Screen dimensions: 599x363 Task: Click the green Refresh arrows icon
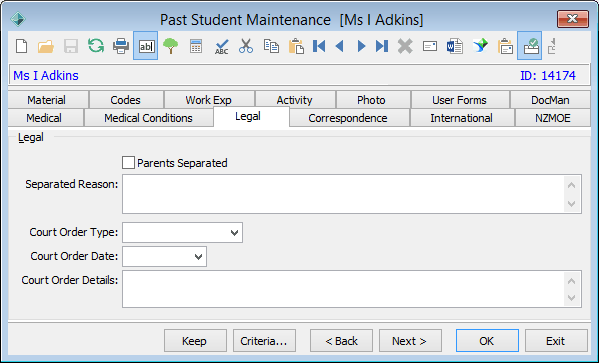(96, 46)
